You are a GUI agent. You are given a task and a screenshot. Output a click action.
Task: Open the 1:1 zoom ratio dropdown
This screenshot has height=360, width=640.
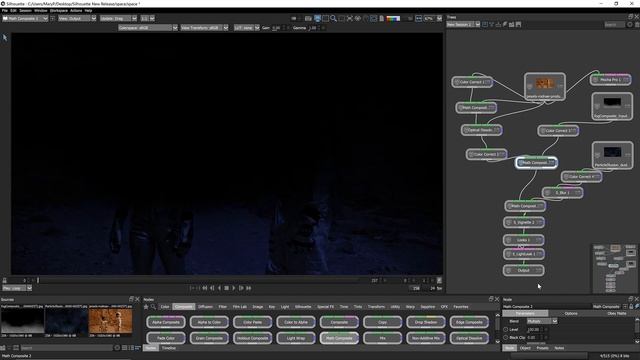coord(147,18)
